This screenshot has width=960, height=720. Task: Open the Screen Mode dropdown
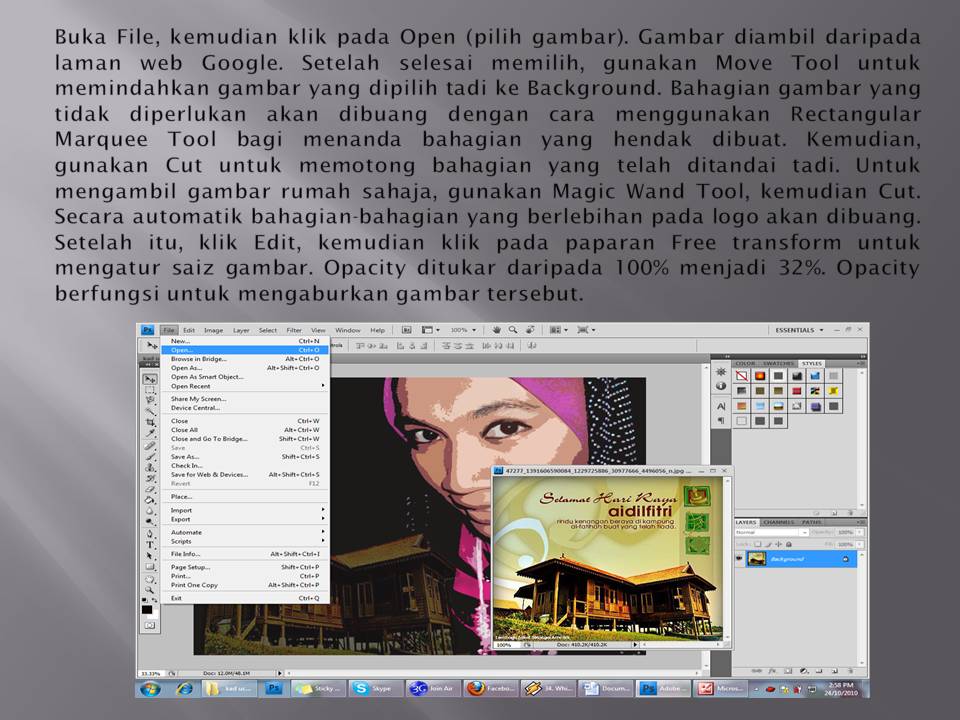[x=586, y=330]
